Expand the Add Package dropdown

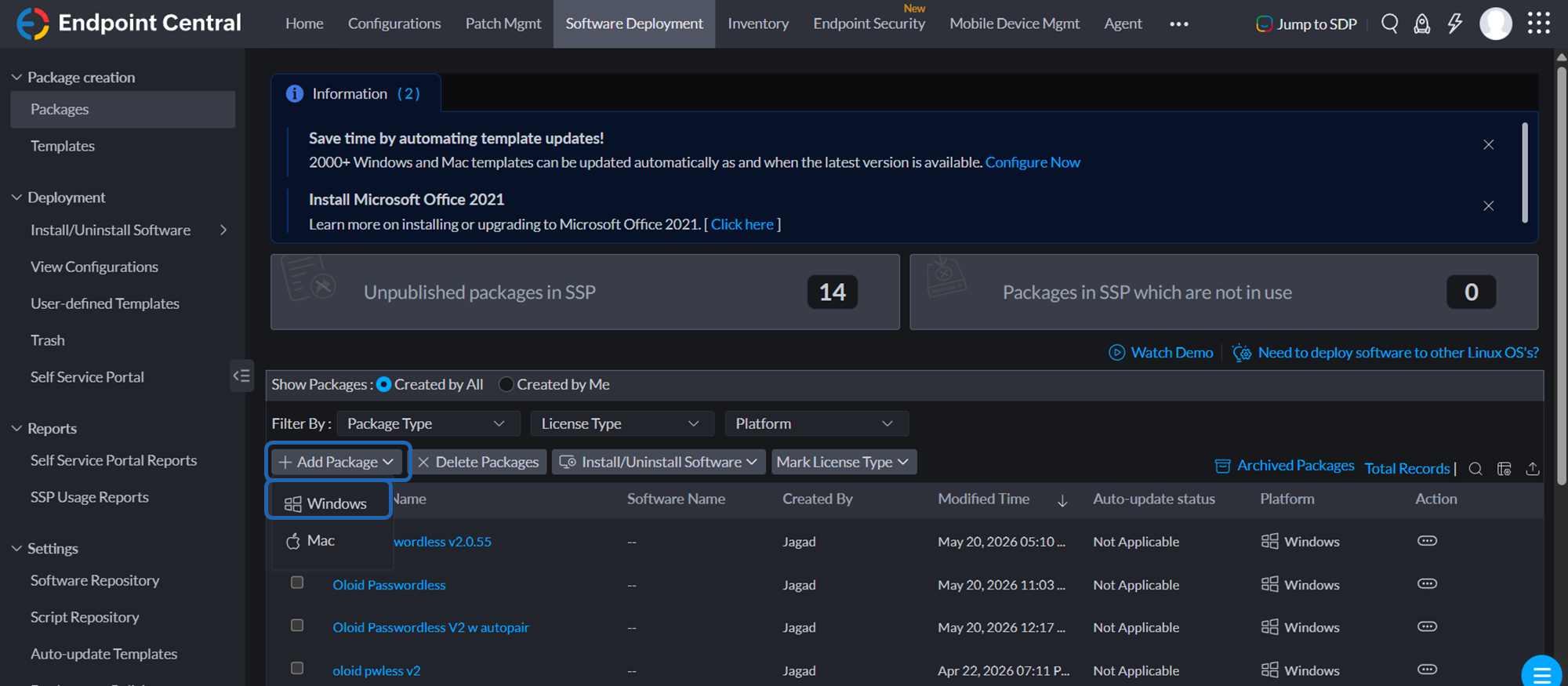point(337,462)
